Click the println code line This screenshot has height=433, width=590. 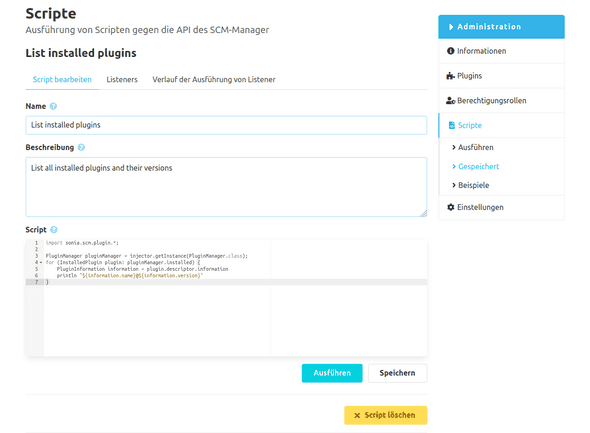click(x=130, y=275)
